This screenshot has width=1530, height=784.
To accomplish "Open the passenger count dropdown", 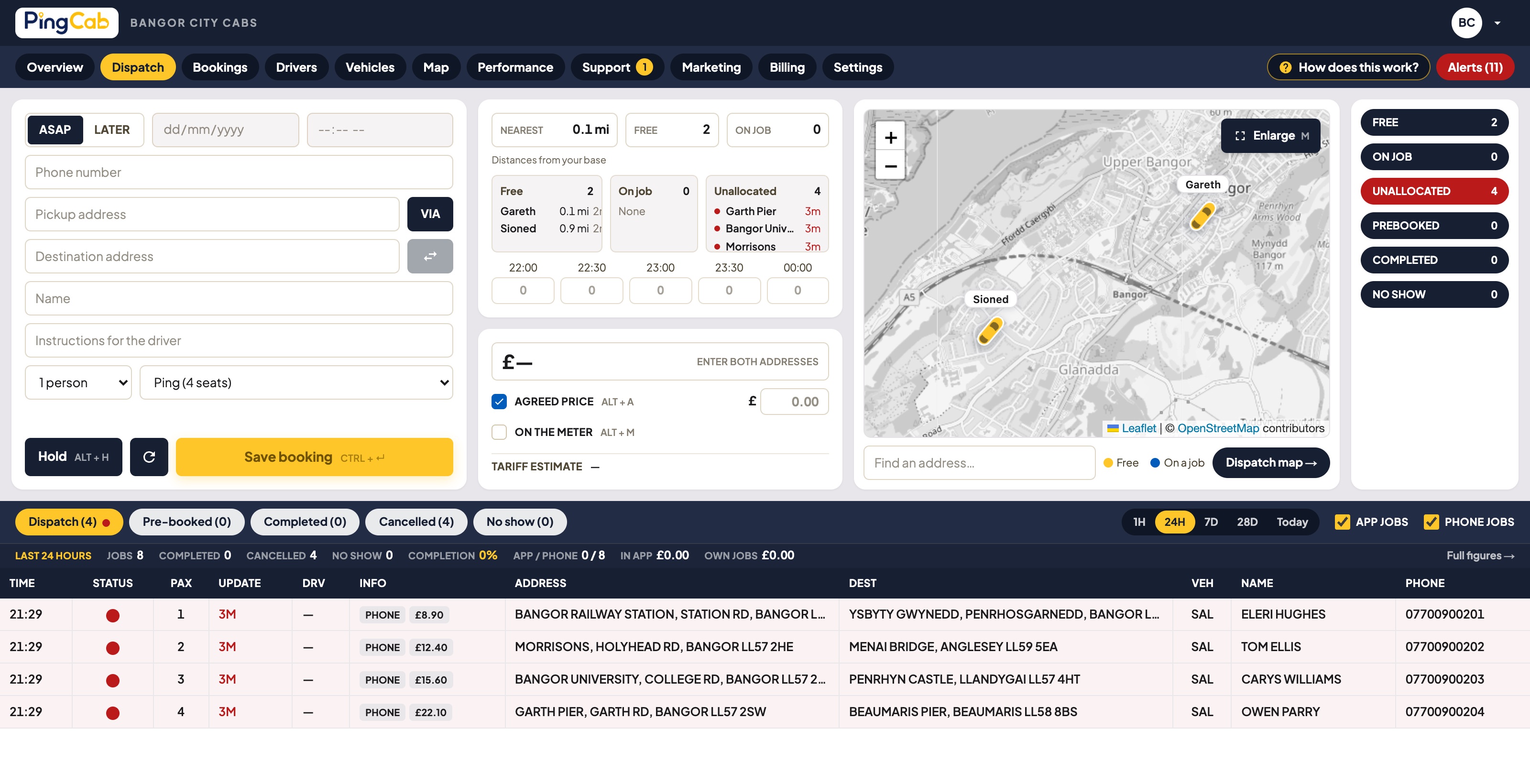I will pos(78,382).
